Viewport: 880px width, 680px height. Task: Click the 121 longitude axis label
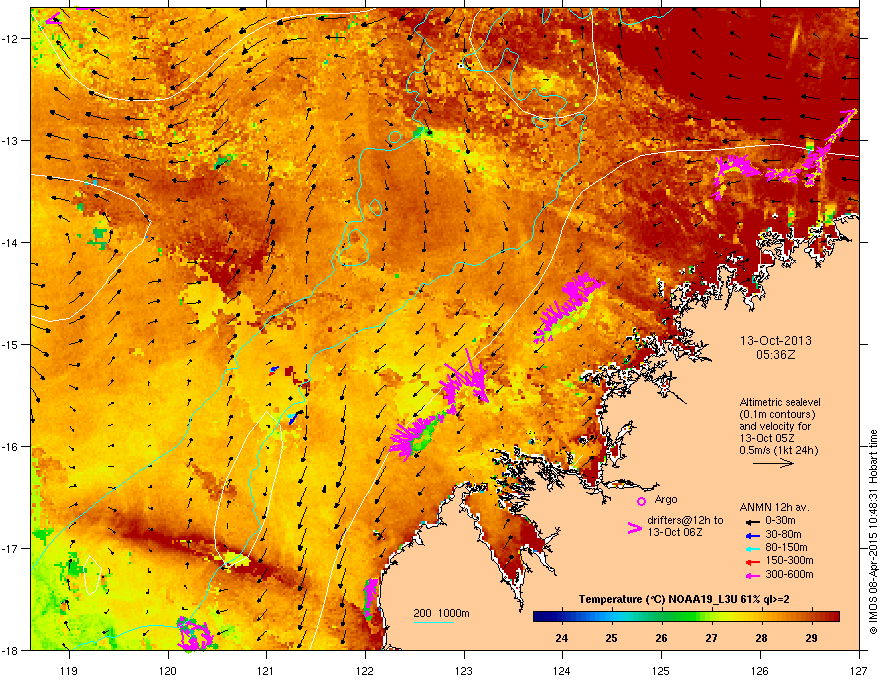(266, 670)
